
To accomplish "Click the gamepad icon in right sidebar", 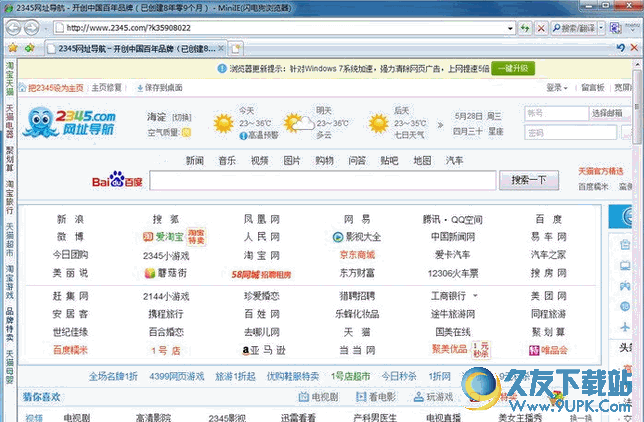I will [x=625, y=286].
